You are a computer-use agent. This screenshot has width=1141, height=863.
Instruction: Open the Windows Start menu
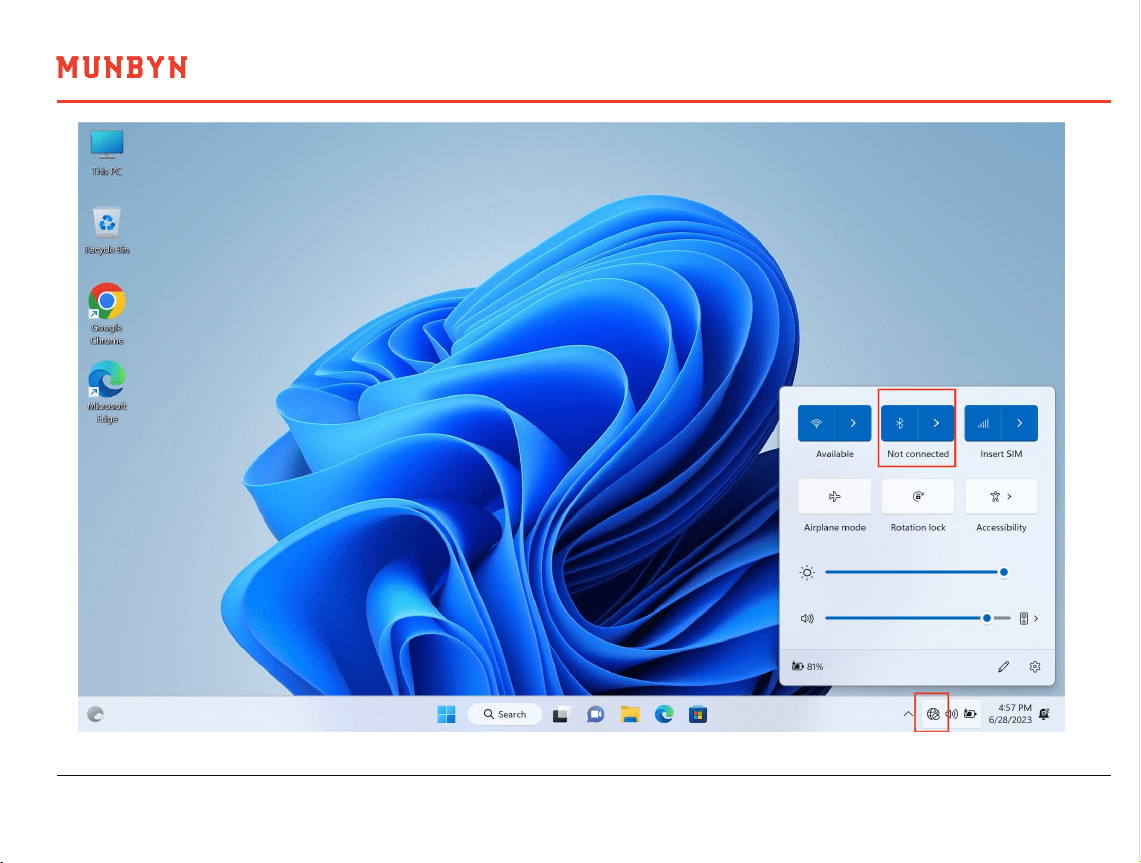point(446,715)
